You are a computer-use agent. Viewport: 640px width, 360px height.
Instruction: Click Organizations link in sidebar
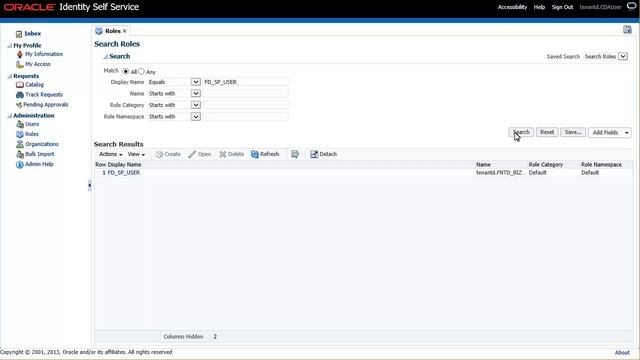pyautogui.click(x=42, y=144)
